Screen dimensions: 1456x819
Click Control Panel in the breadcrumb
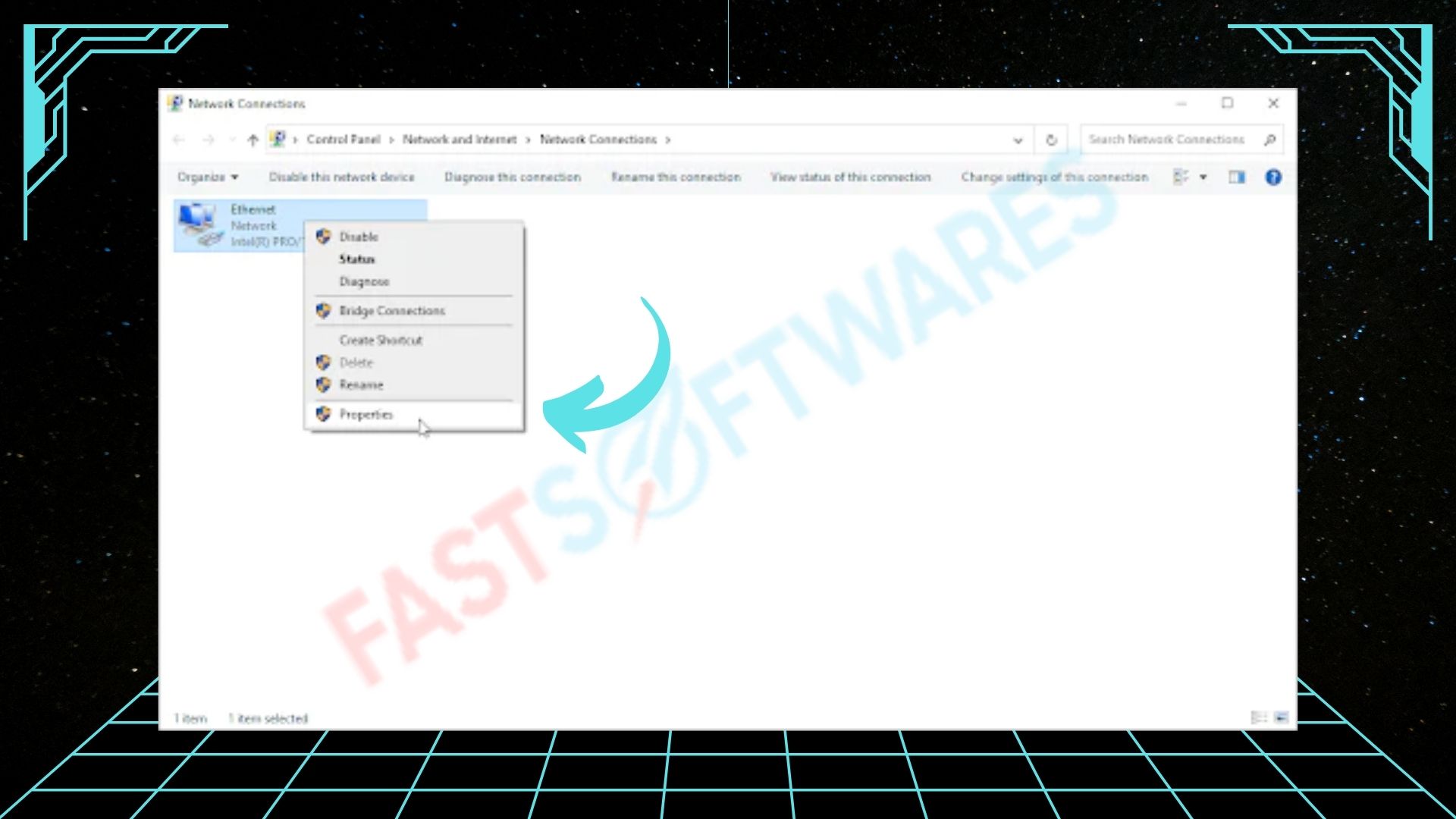pyautogui.click(x=344, y=140)
